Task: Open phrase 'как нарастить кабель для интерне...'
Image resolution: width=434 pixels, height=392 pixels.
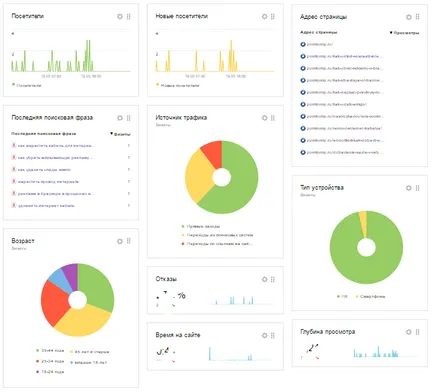Action: click(x=56, y=146)
